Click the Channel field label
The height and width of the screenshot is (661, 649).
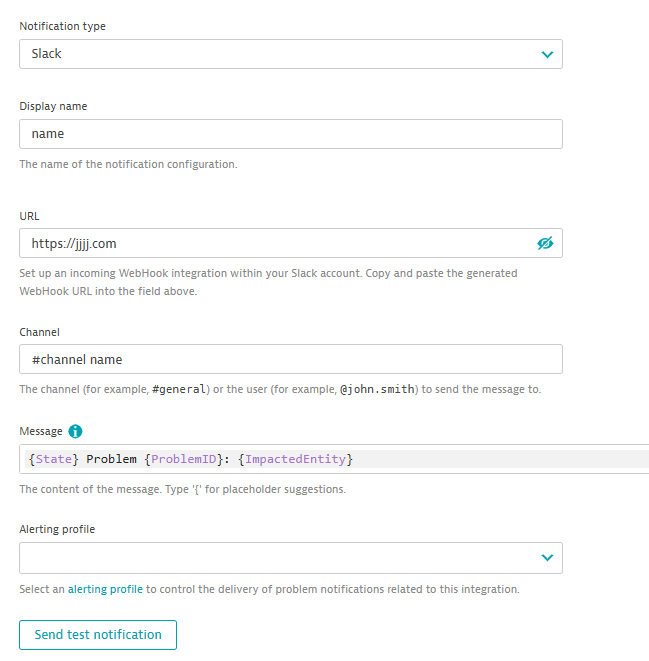point(40,331)
